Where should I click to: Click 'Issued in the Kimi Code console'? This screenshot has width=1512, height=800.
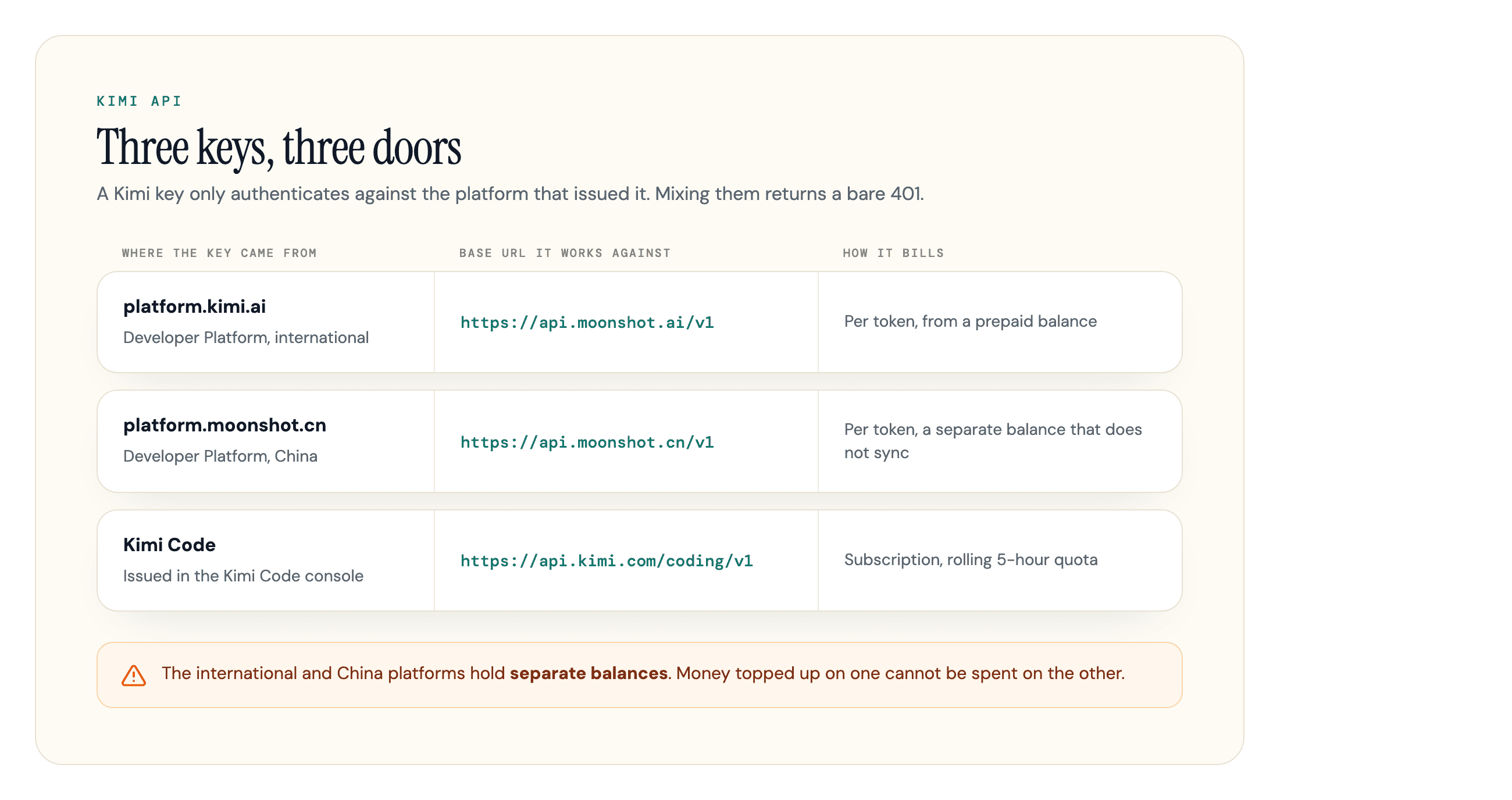(243, 576)
